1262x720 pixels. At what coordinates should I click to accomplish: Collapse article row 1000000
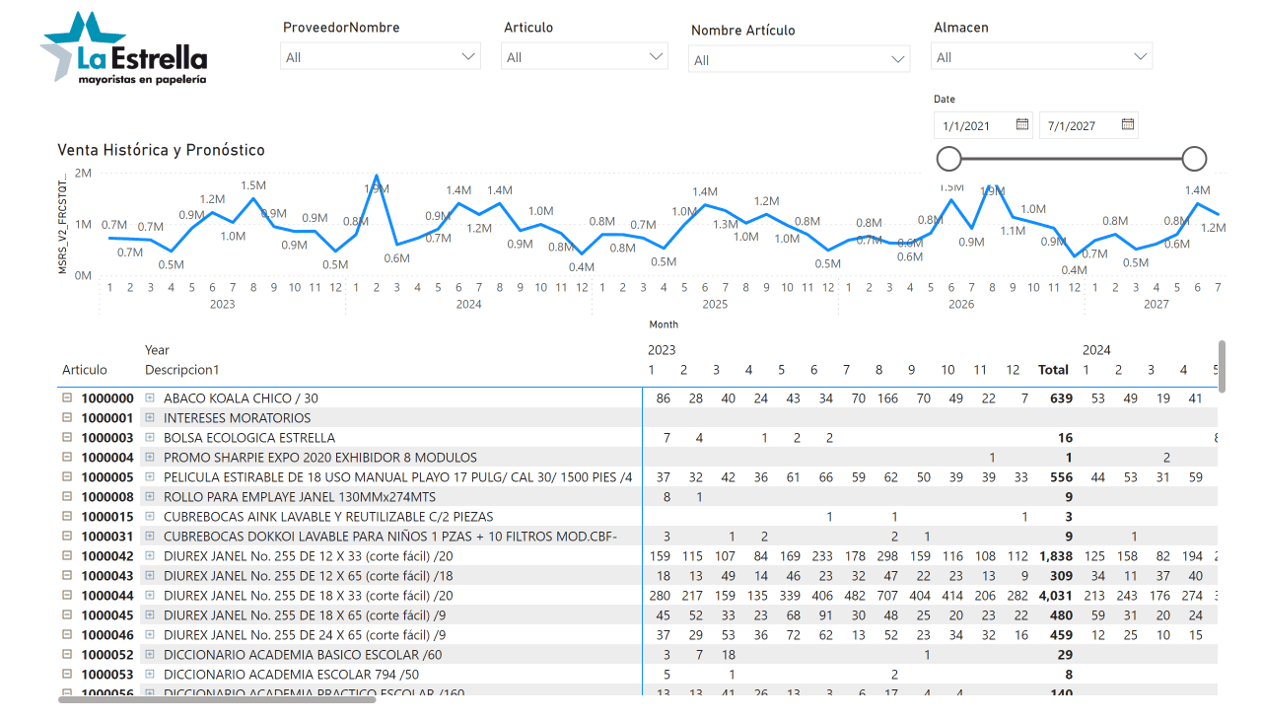tap(68, 398)
